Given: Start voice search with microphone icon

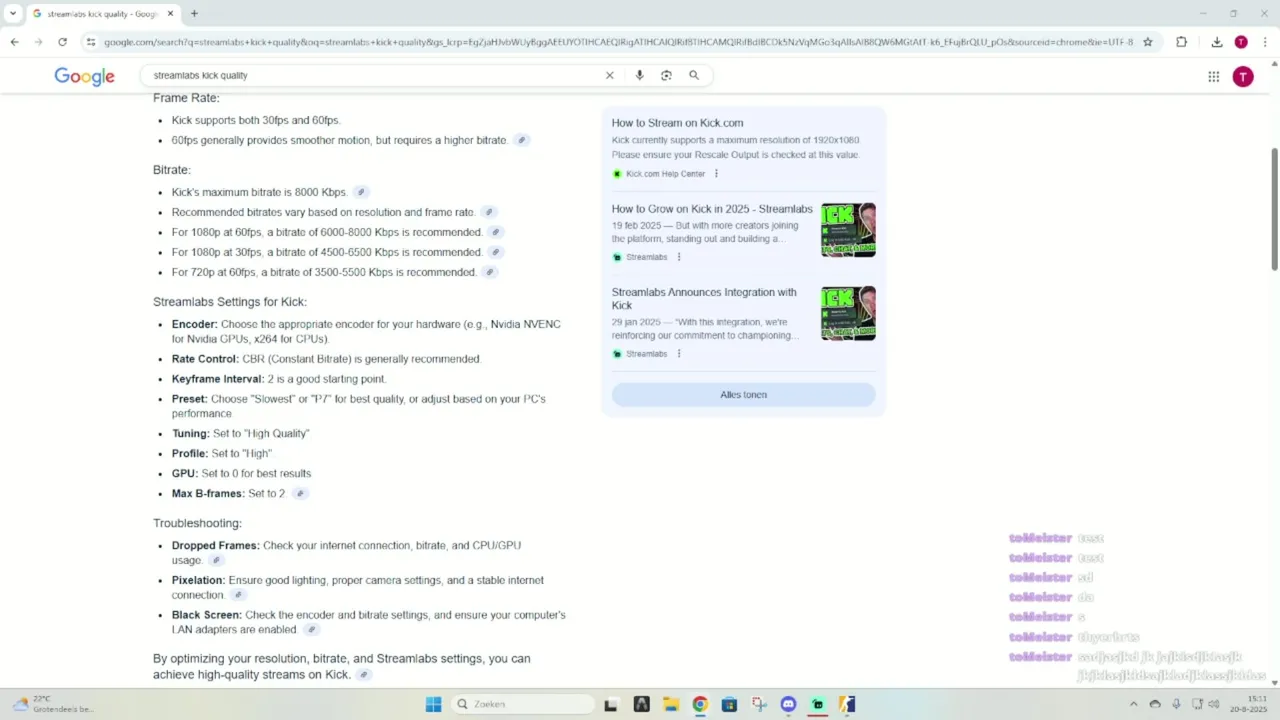Looking at the screenshot, I should pos(639,75).
